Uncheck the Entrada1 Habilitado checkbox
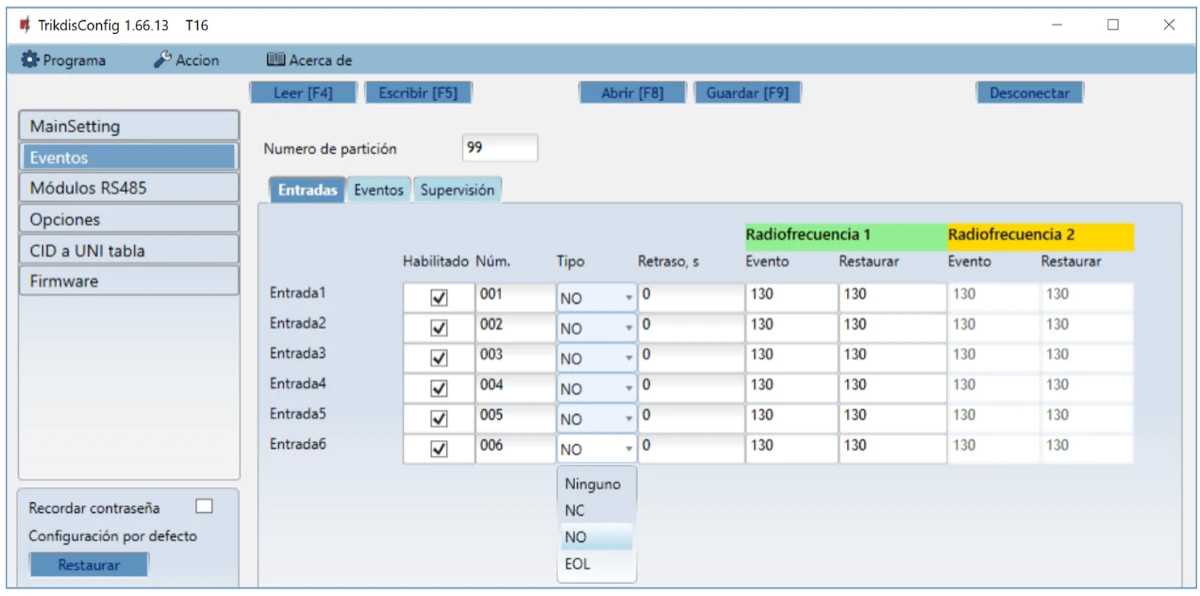 point(438,298)
